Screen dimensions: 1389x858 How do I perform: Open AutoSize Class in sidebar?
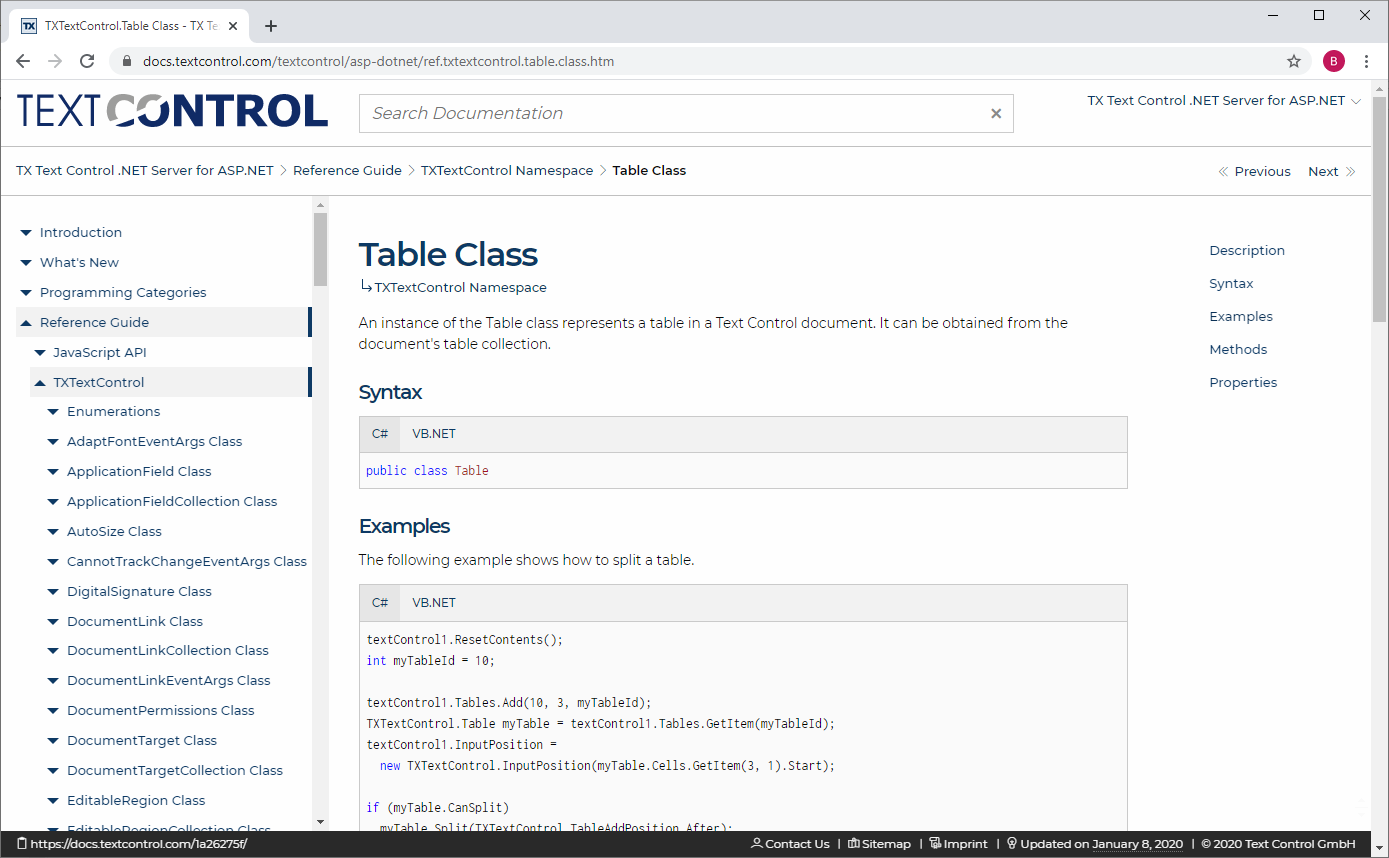tap(114, 532)
